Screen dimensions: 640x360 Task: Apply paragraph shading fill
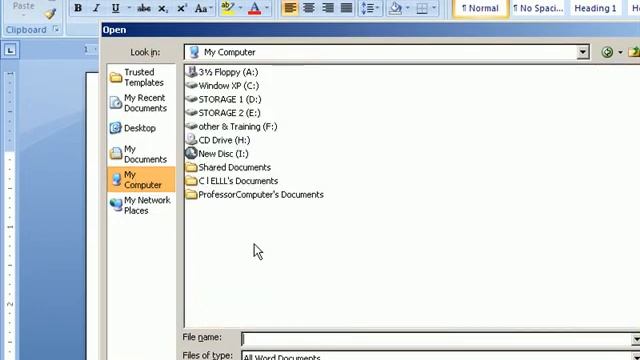coord(395,8)
